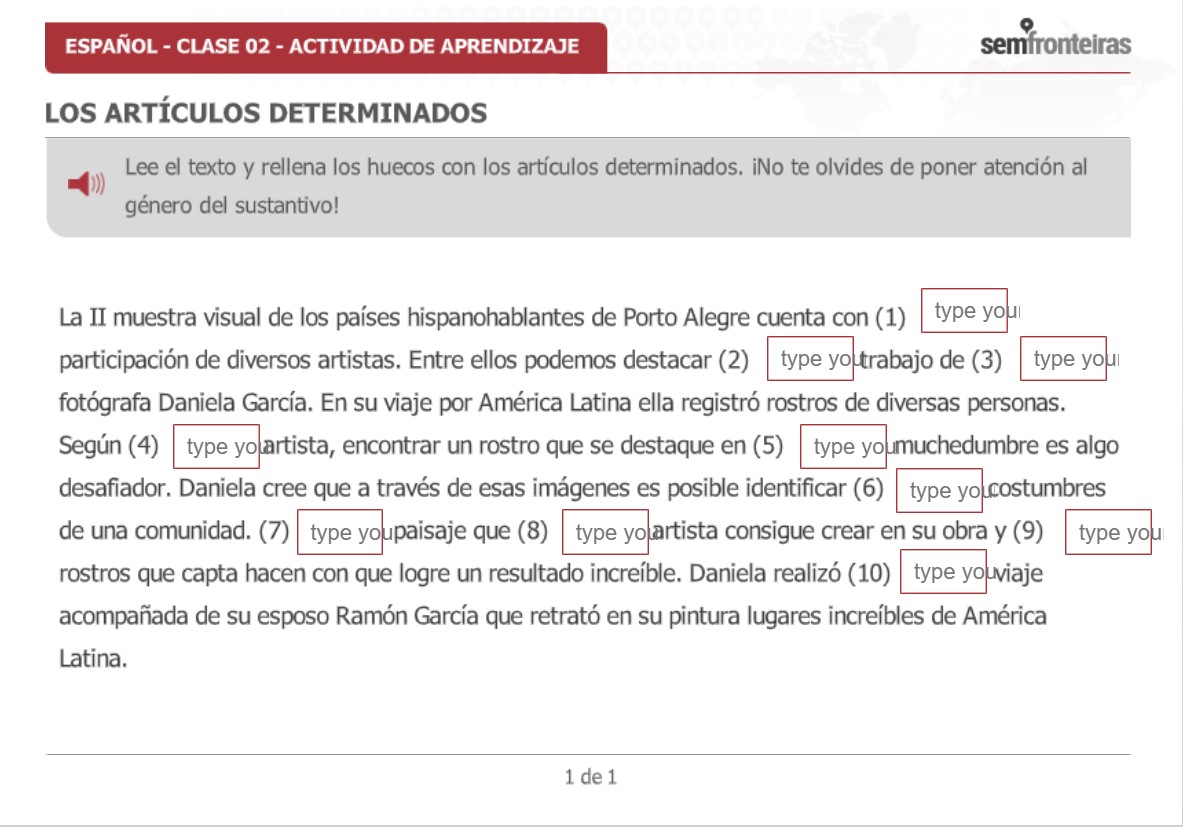Viewport: 1183px width, 827px height.
Task: Fill in blank (7) before paisaje
Action: (340, 532)
